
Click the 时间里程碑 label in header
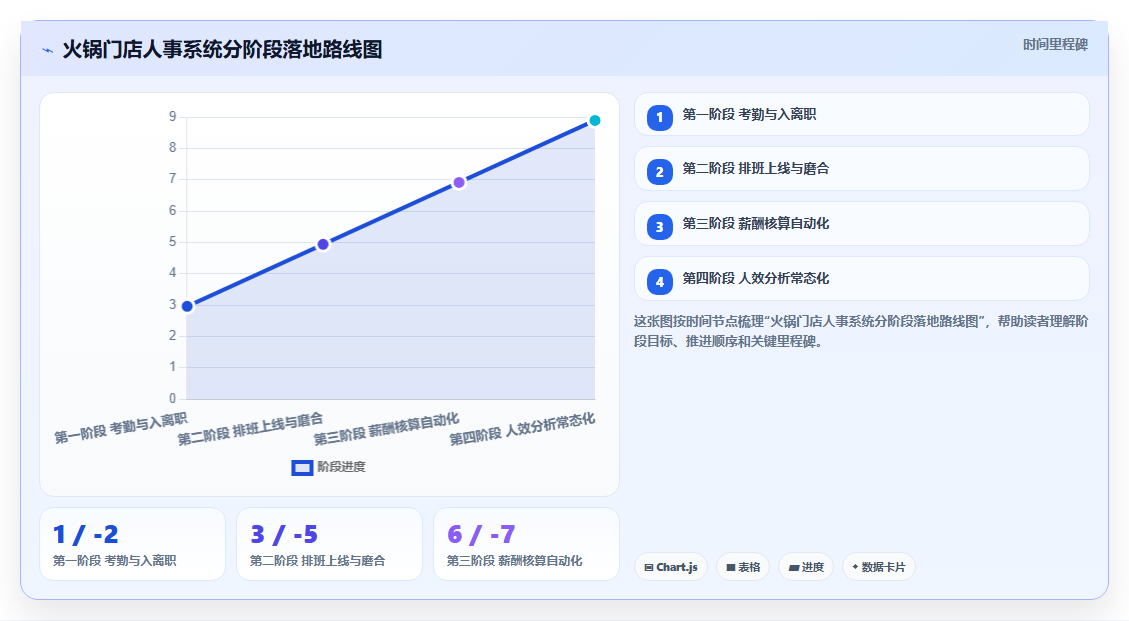tap(1055, 45)
